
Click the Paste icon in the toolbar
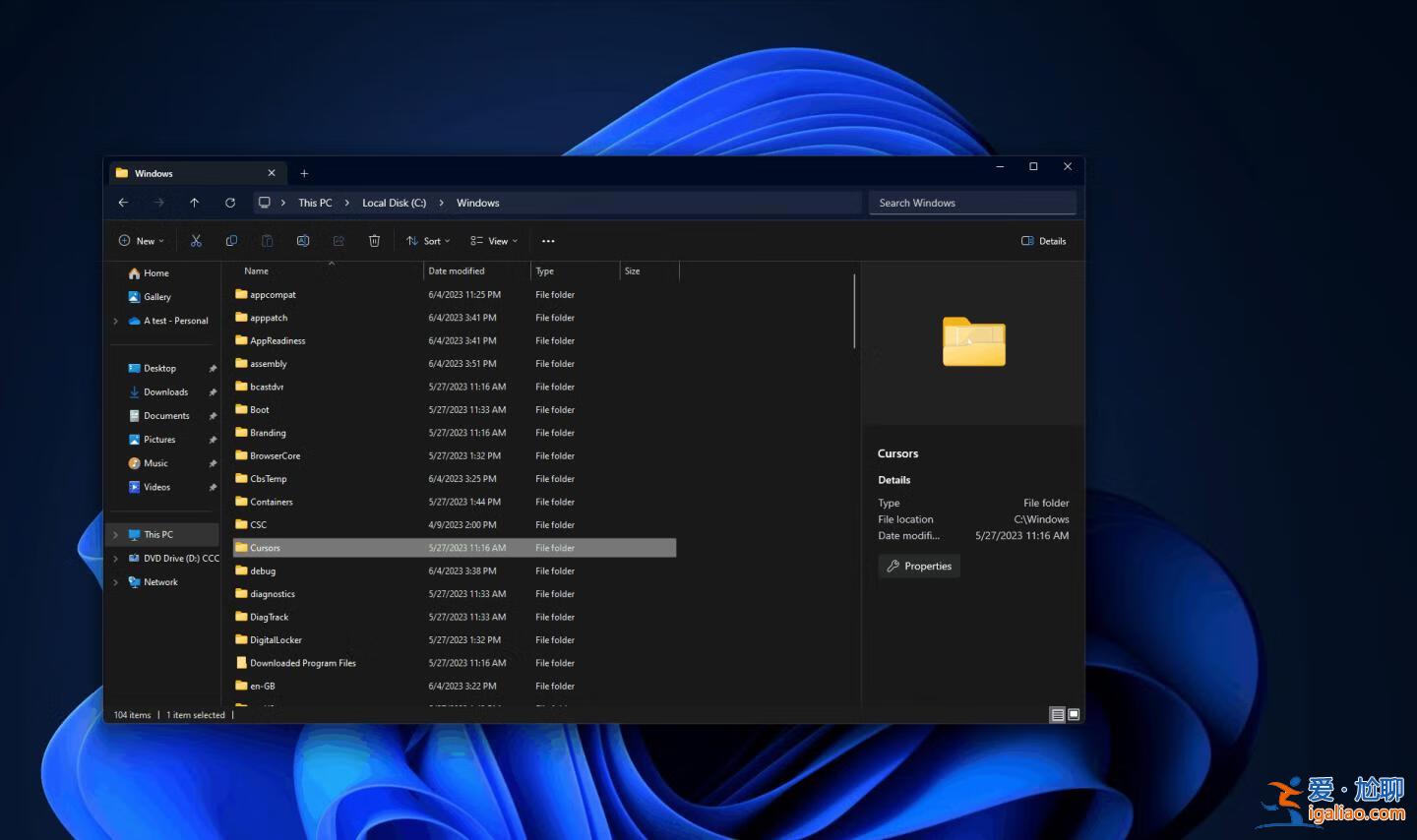tap(268, 240)
